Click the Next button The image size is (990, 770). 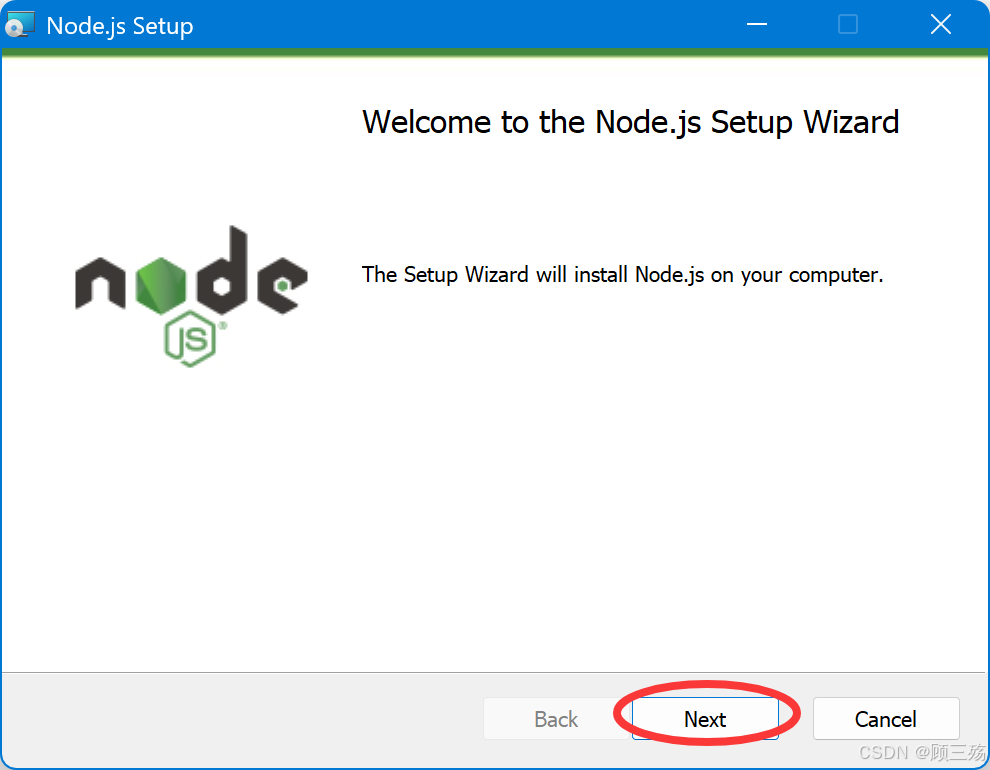(705, 718)
